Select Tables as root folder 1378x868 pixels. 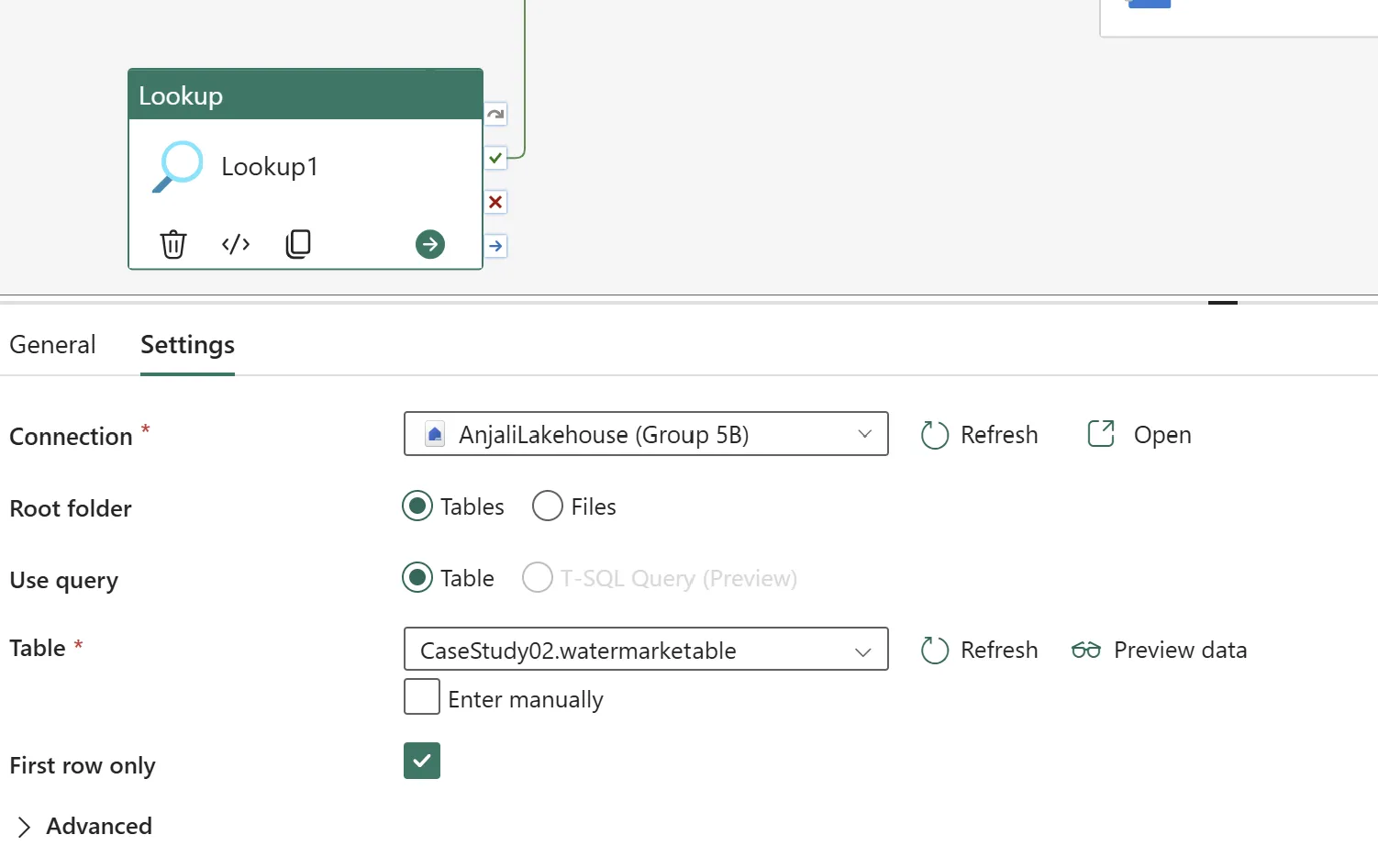tap(417, 506)
